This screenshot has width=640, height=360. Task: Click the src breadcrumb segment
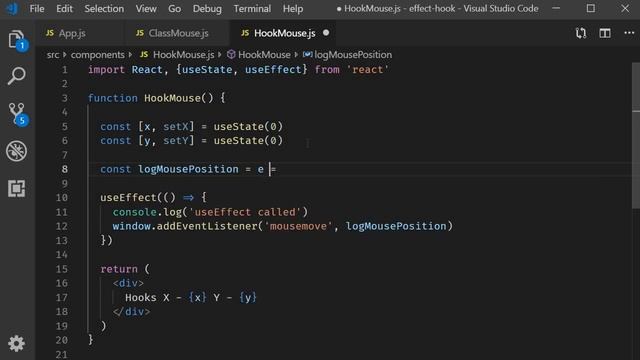[x=53, y=55]
